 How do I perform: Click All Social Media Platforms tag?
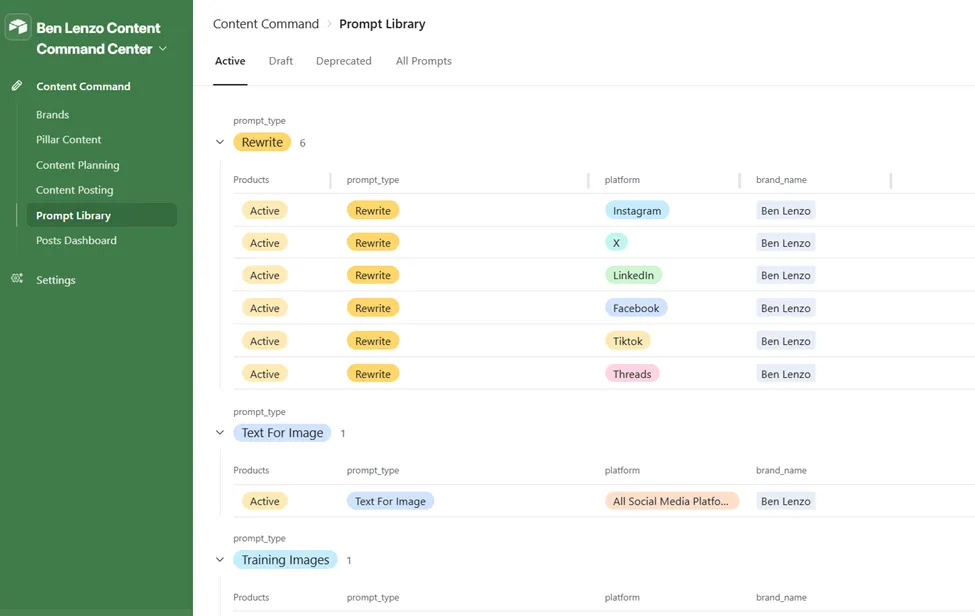pyautogui.click(x=672, y=501)
